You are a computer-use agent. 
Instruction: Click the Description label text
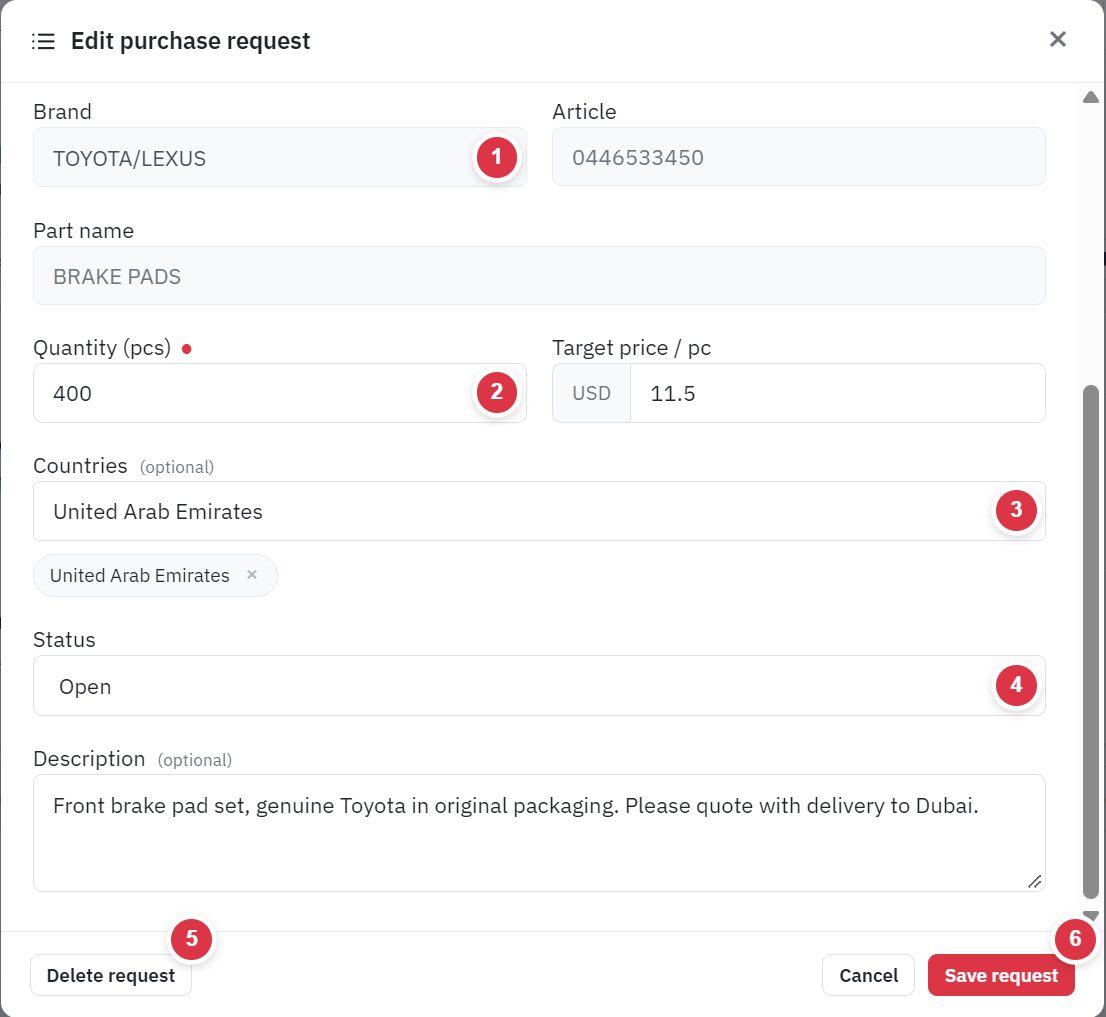tap(89, 759)
